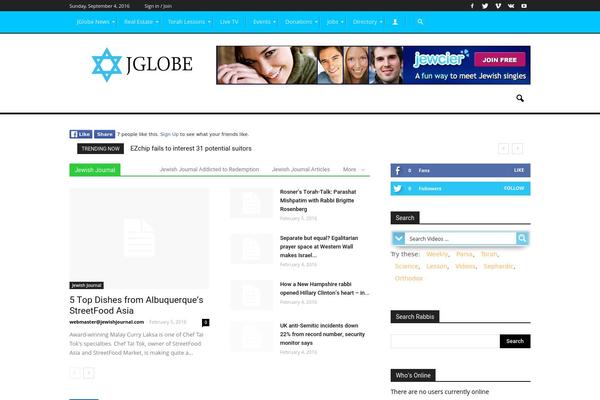Click the Facebook icon in Fans bar

click(398, 170)
